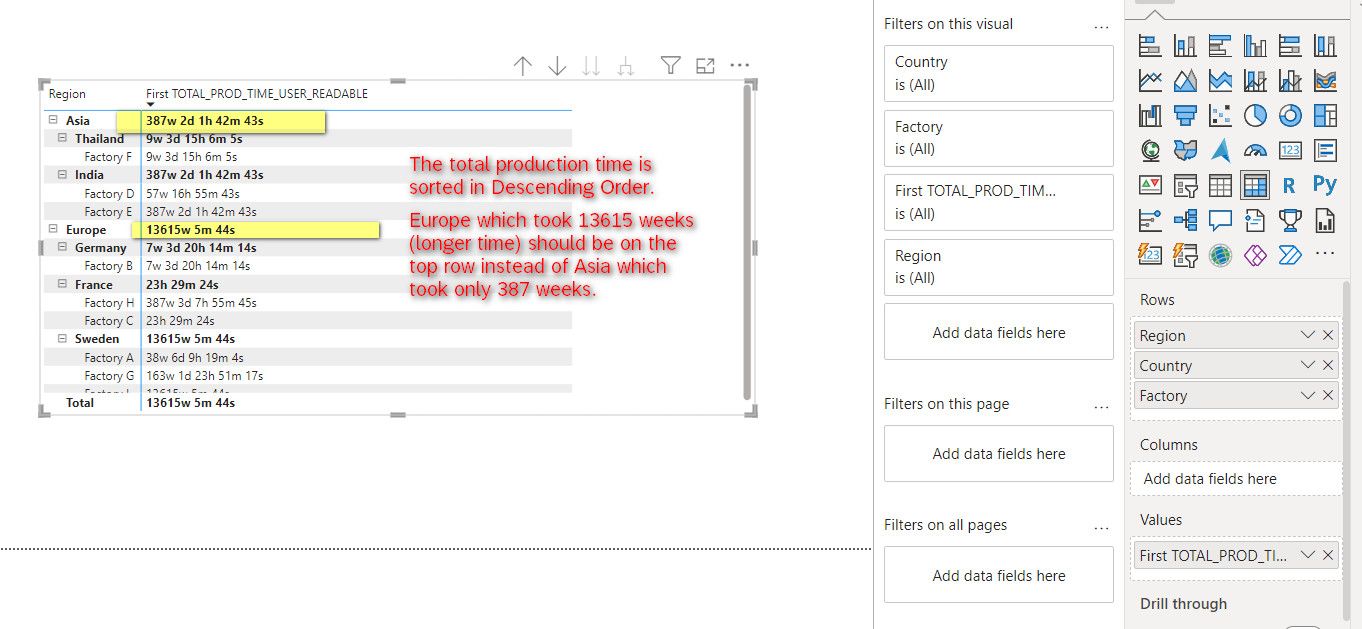Select the Waterfall chart visual

[x=1150, y=115]
